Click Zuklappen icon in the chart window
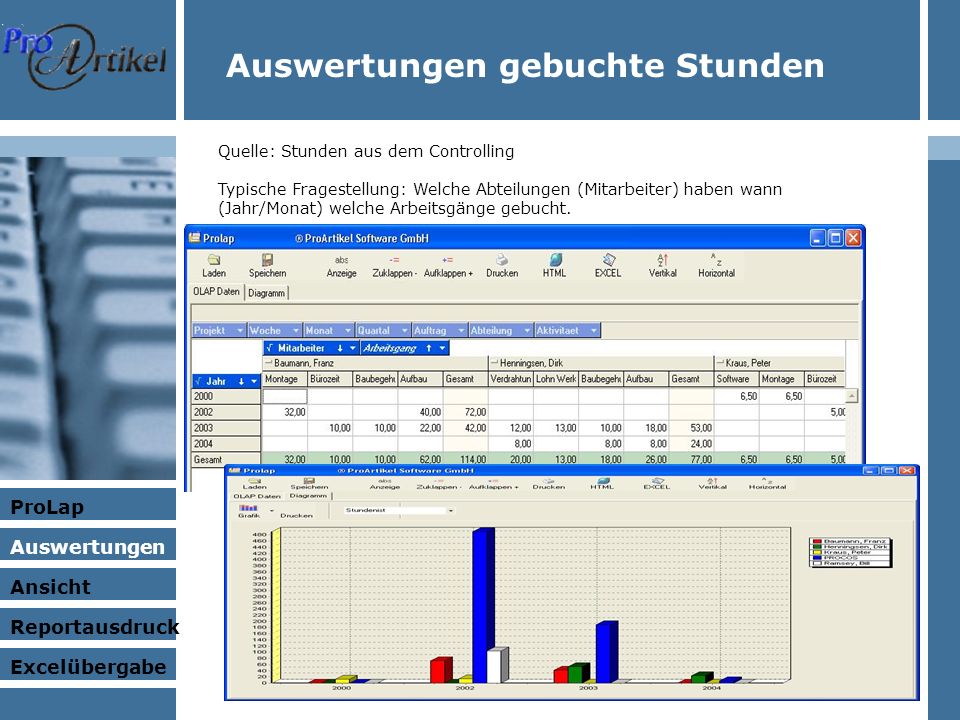Screen dimensions: 960x720 438,481
